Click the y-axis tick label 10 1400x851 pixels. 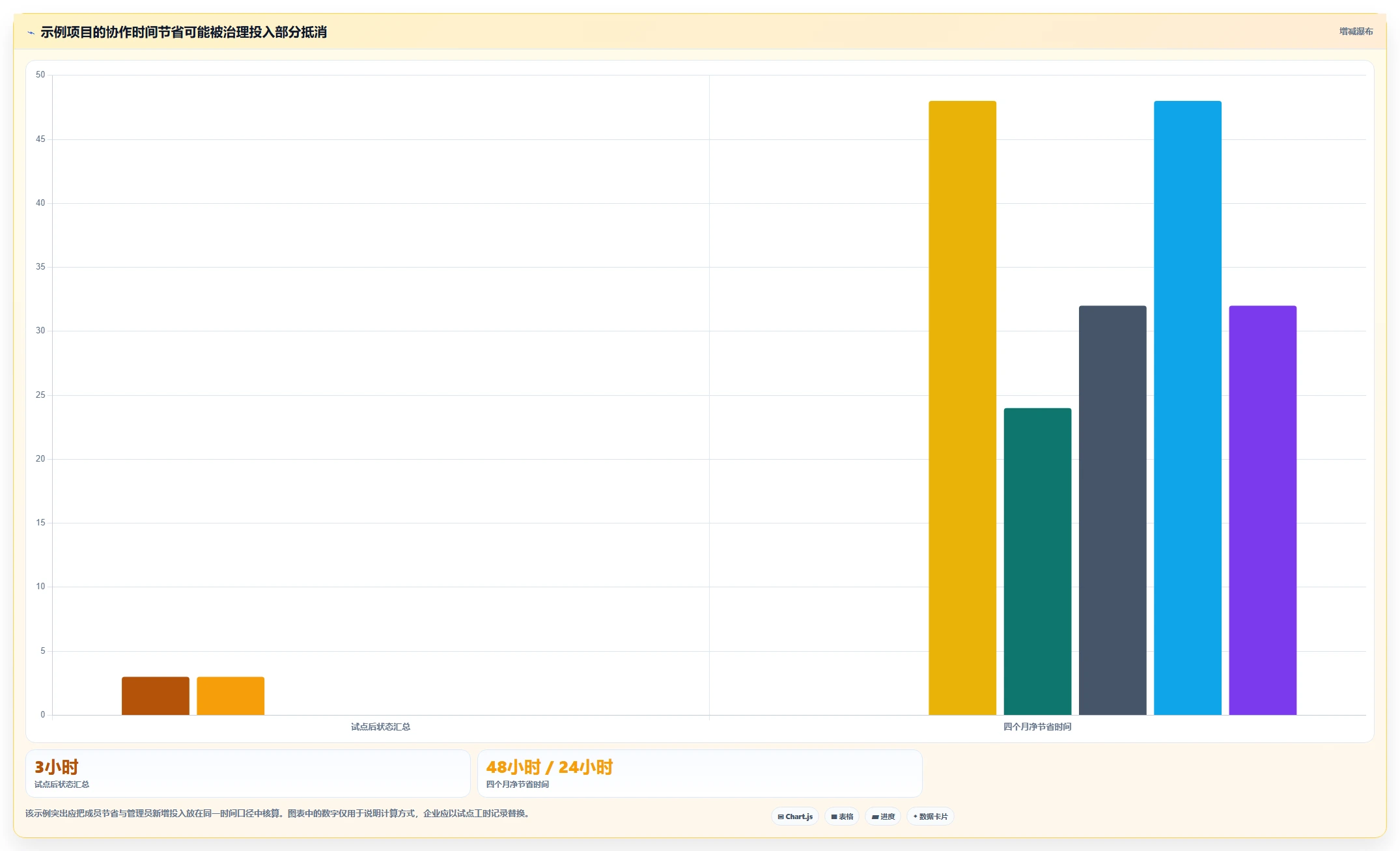40,587
